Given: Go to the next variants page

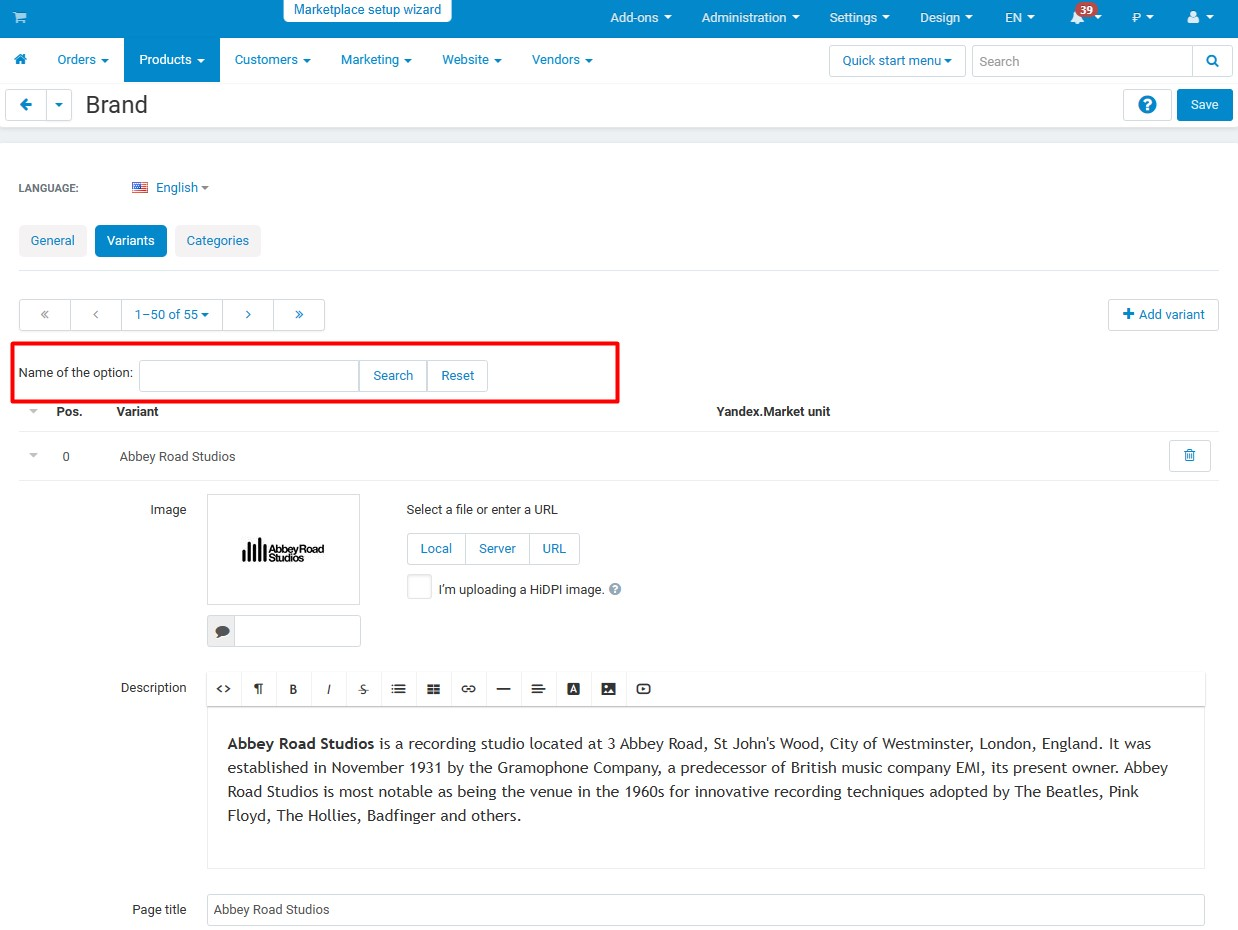Looking at the screenshot, I should 248,314.
